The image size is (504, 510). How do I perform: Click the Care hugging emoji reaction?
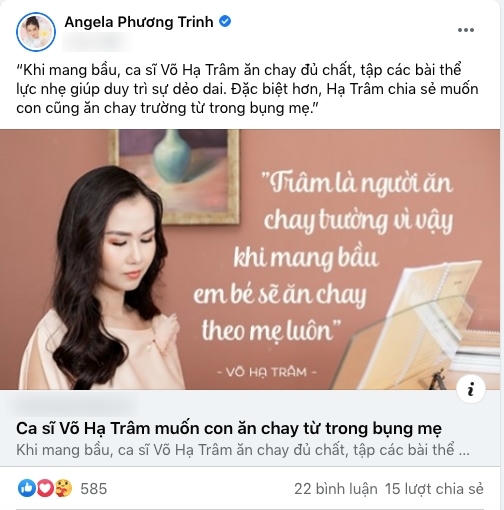click(x=63, y=488)
